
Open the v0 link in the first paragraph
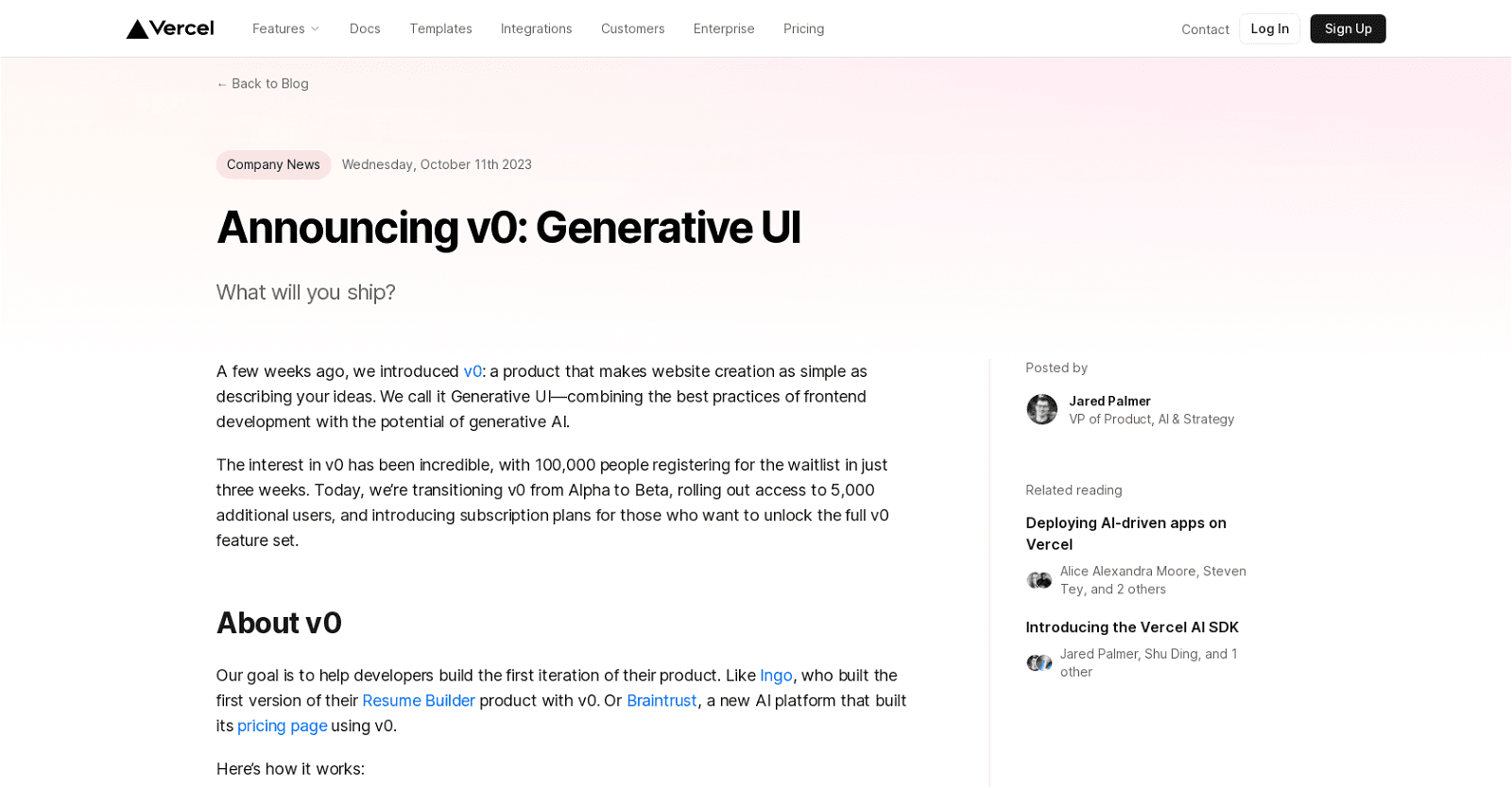coord(472,370)
